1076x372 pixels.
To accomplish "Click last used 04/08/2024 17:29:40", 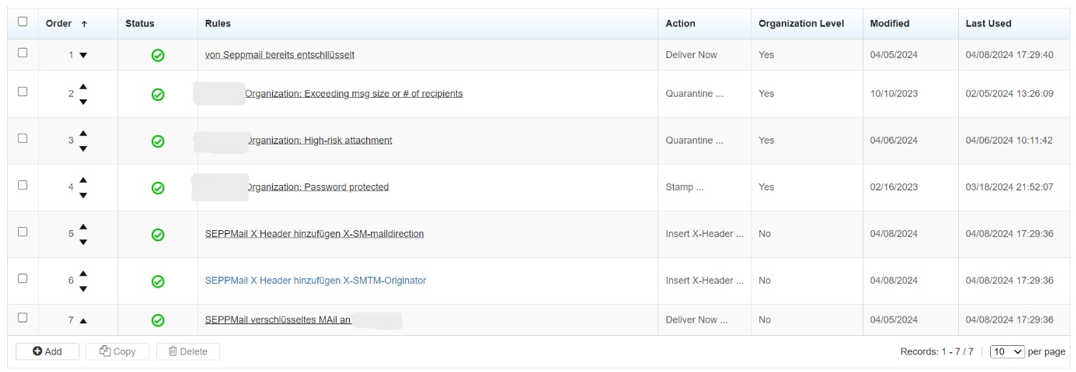I will tap(1009, 55).
